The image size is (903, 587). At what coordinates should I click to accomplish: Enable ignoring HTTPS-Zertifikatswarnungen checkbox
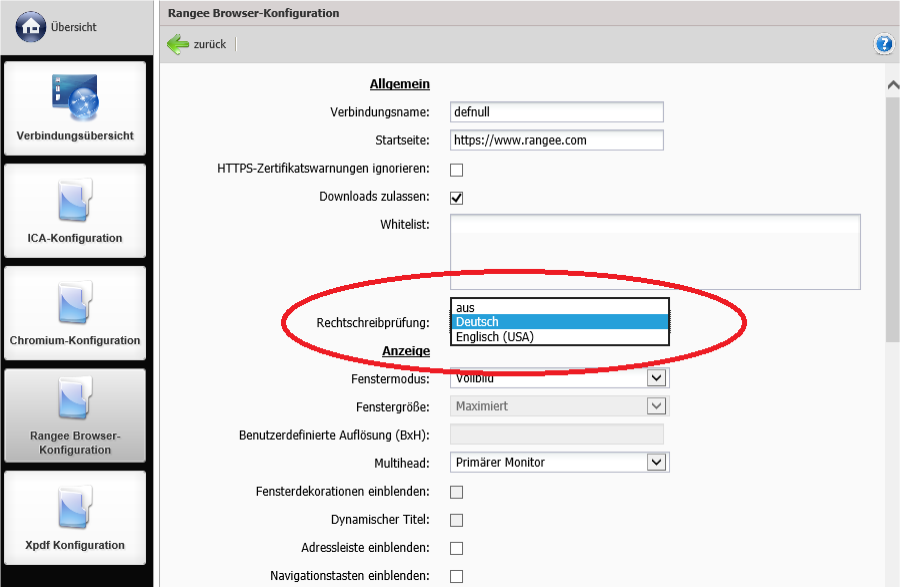(456, 170)
